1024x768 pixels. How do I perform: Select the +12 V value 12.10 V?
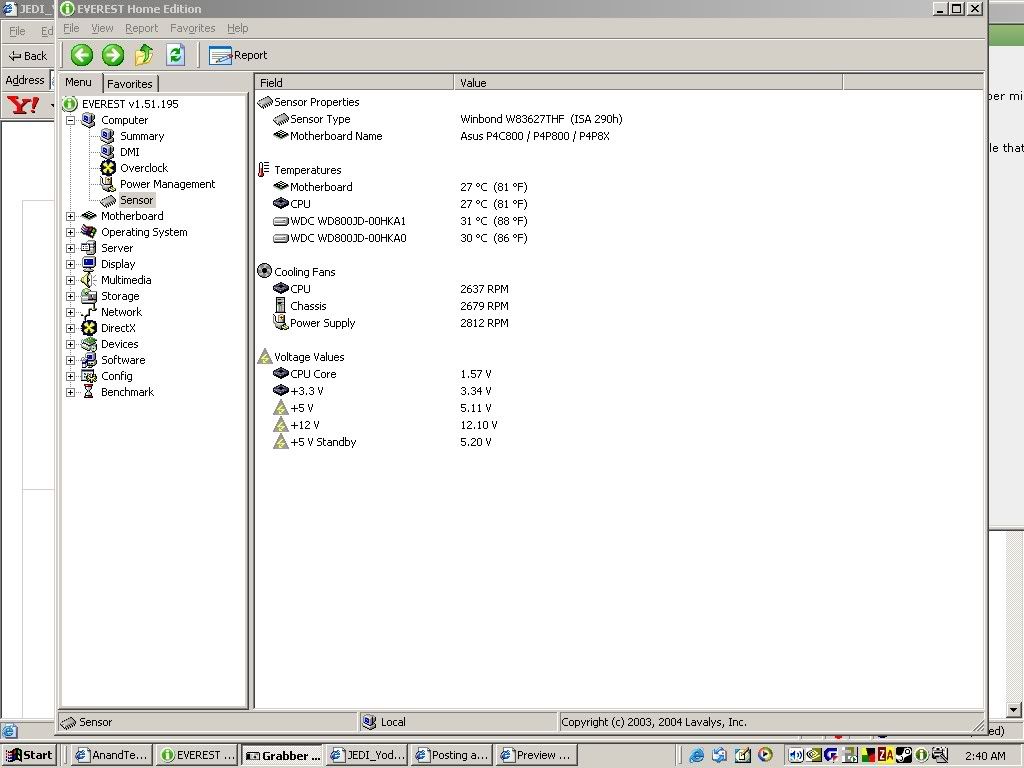coord(479,424)
